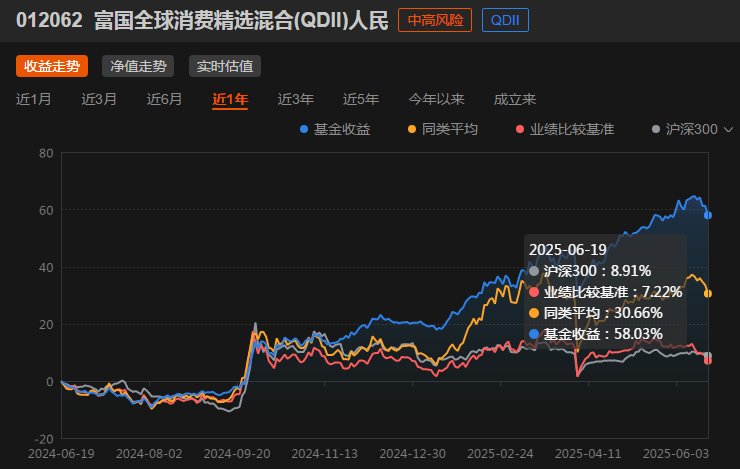This screenshot has height=469, width=740.
Task: Show the 成立来 range
Action: click(x=515, y=99)
